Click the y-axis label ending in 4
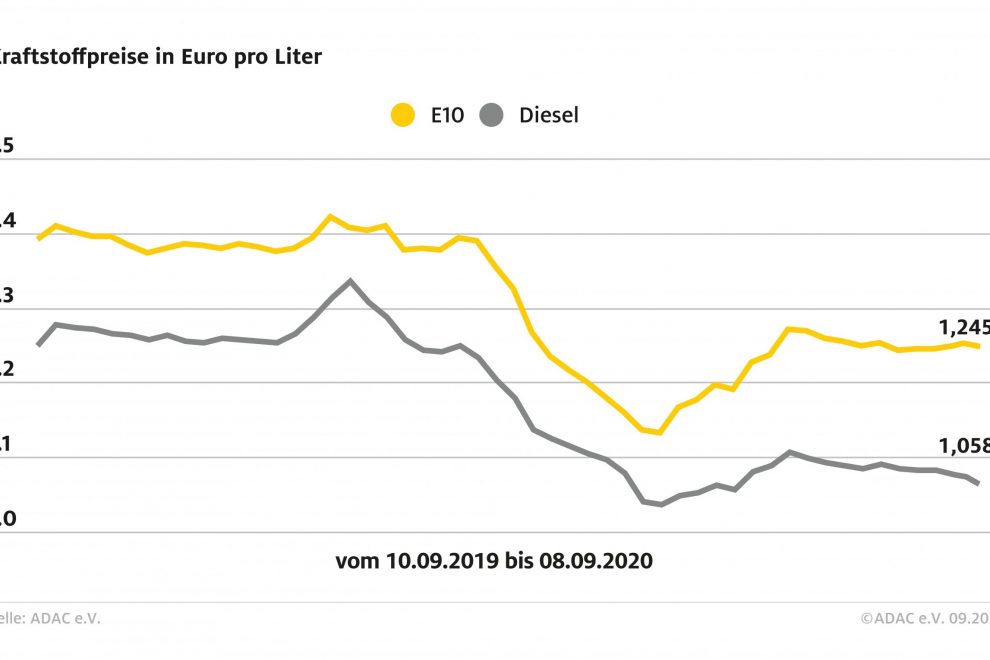Image resolution: width=990 pixels, height=660 pixels. (x=6, y=221)
